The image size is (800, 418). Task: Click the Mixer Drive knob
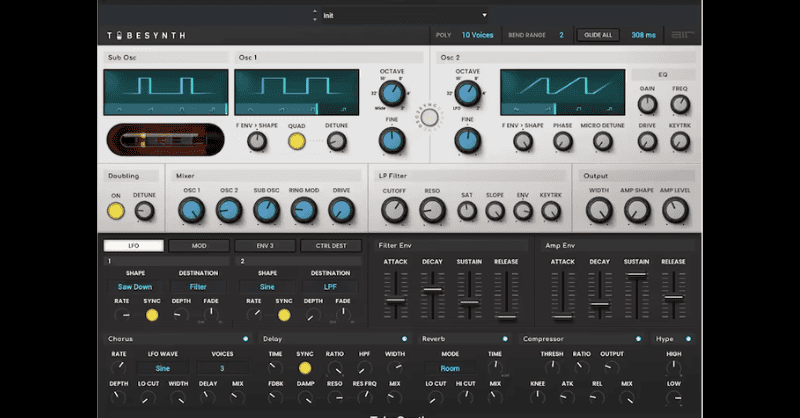point(341,210)
